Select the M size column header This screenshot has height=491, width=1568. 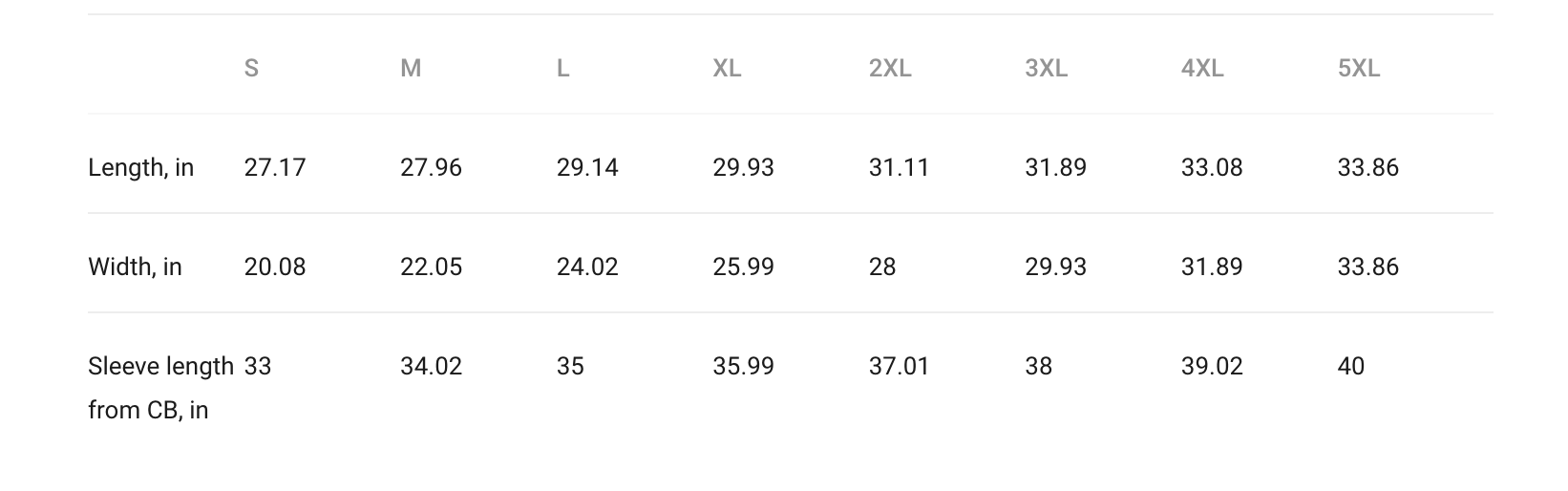click(411, 69)
